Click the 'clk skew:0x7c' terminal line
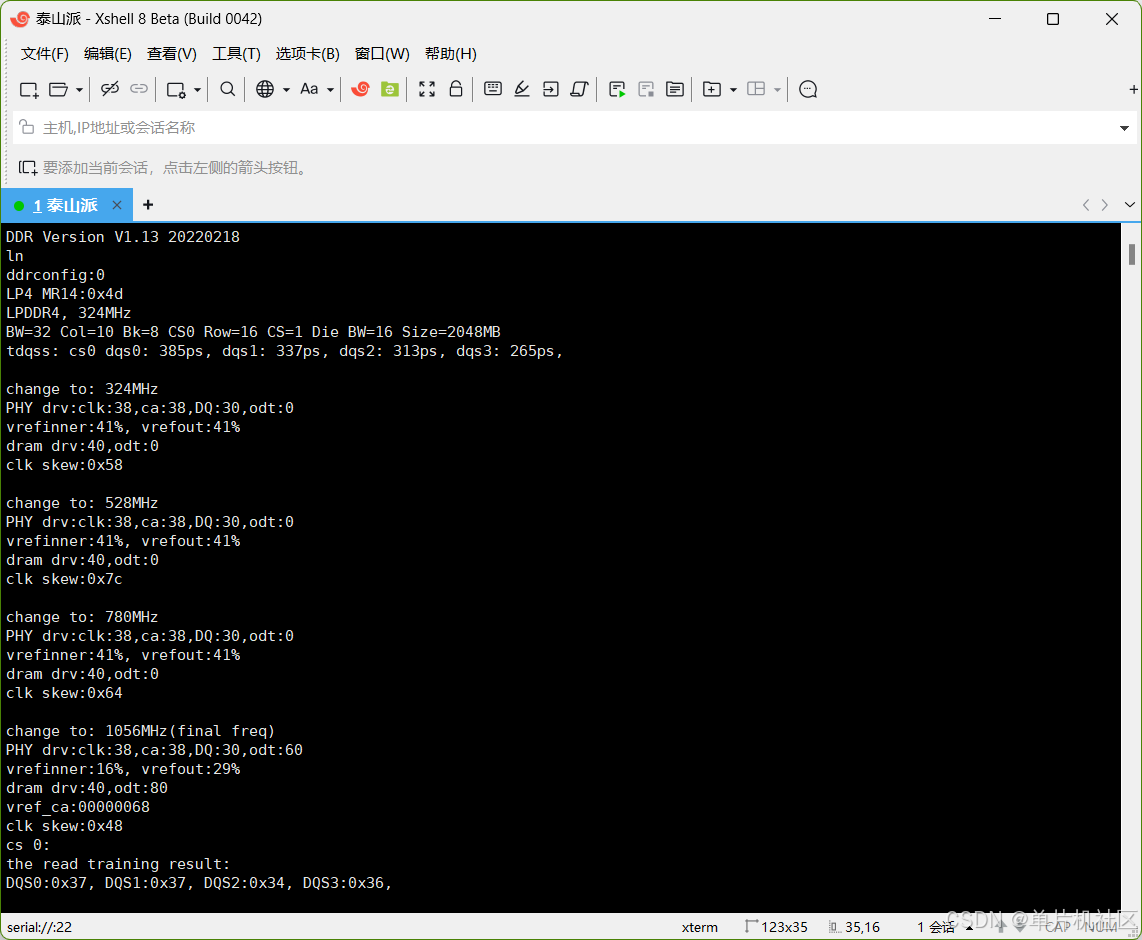The width and height of the screenshot is (1142, 940). pyautogui.click(x=64, y=579)
